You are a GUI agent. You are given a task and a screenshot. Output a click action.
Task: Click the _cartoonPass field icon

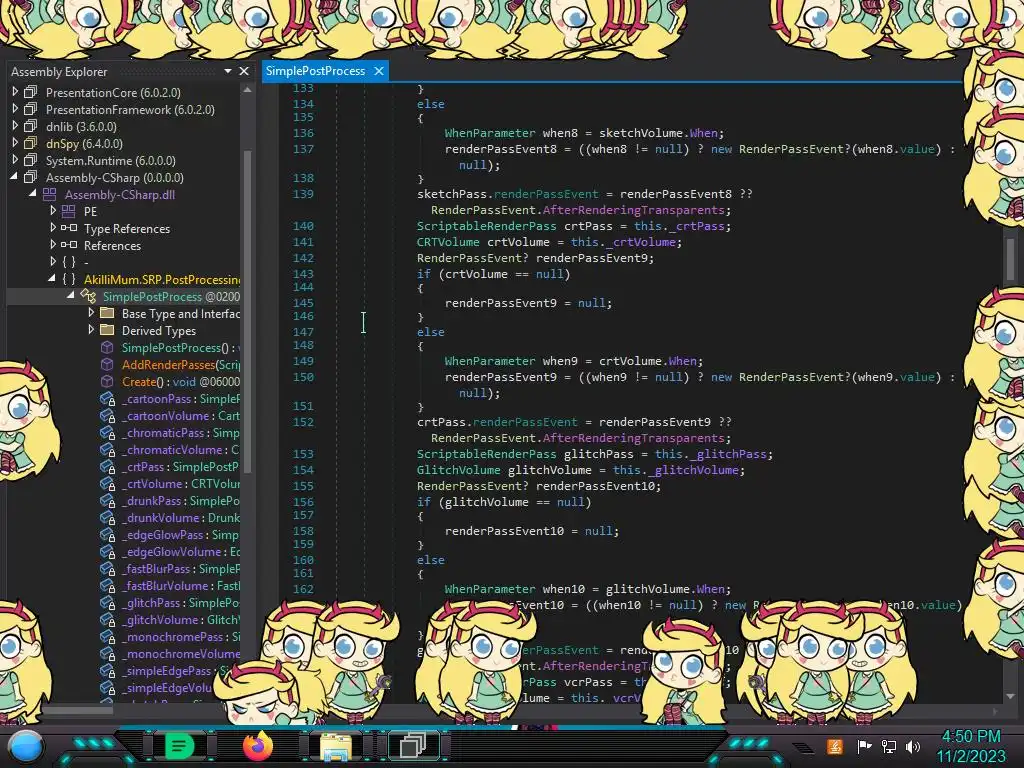(107, 398)
